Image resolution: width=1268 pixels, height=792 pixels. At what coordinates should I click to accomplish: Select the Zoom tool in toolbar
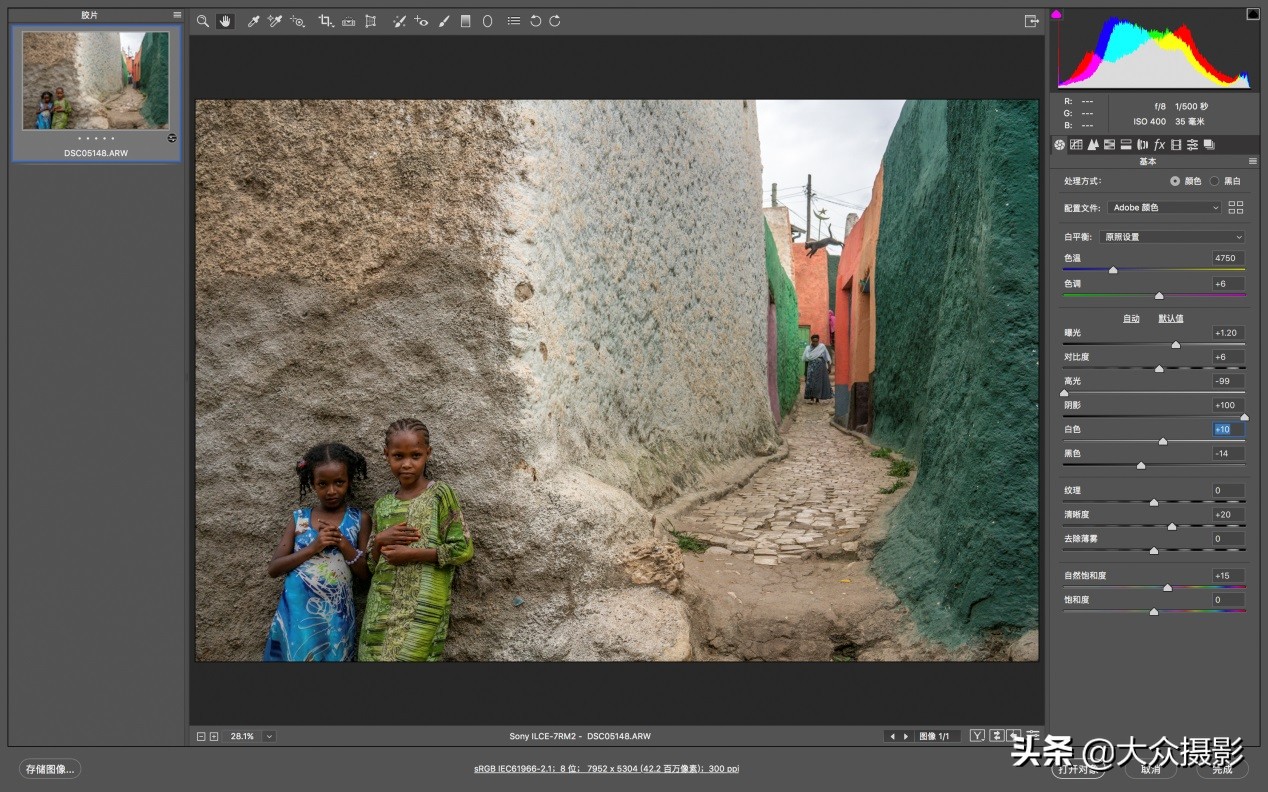tap(203, 21)
